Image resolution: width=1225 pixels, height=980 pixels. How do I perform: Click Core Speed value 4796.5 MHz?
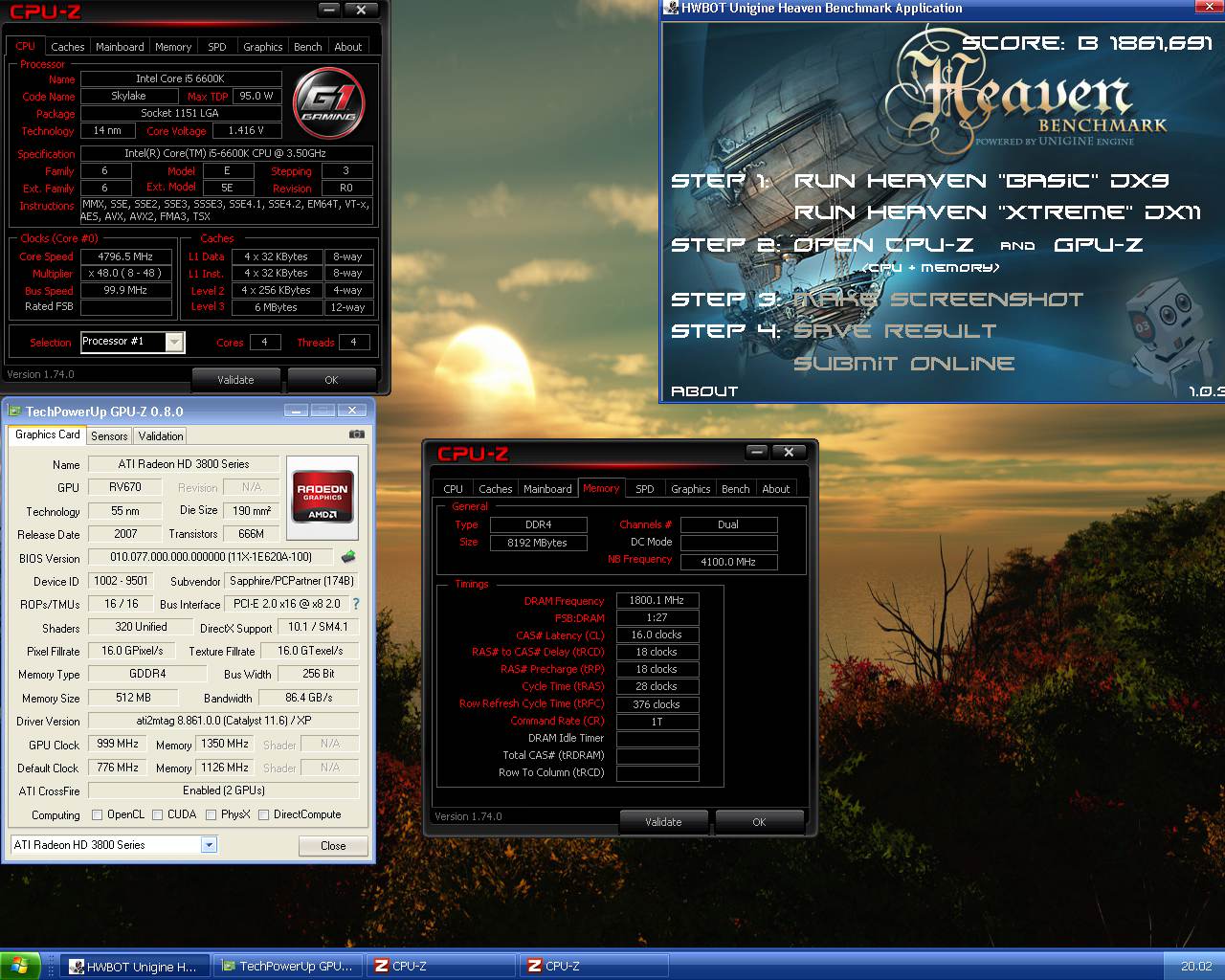pos(125,256)
